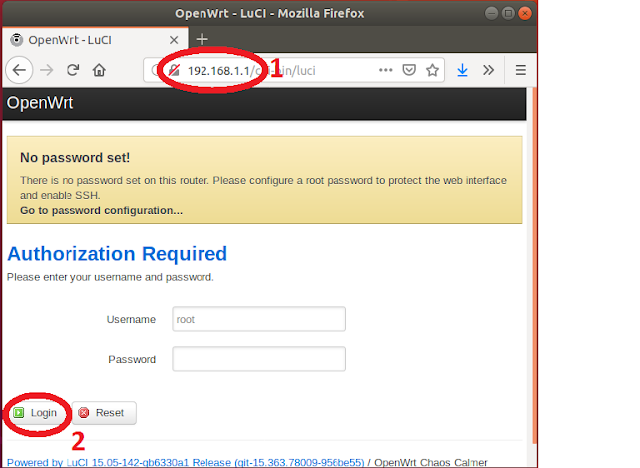
Task: Click the browser Back arrow button
Action: [x=19, y=70]
